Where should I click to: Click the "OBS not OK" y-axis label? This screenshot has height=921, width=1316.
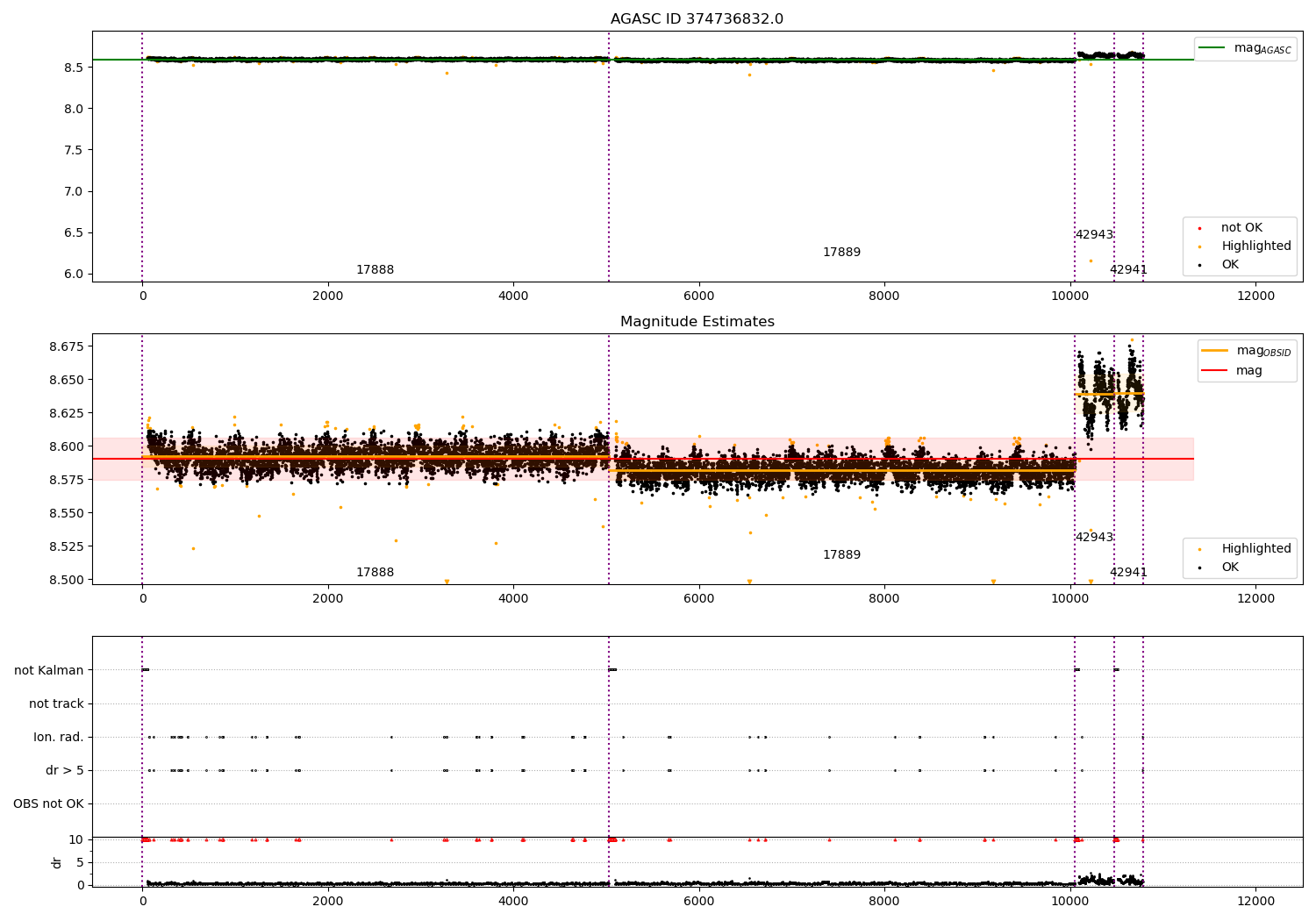pos(48,804)
